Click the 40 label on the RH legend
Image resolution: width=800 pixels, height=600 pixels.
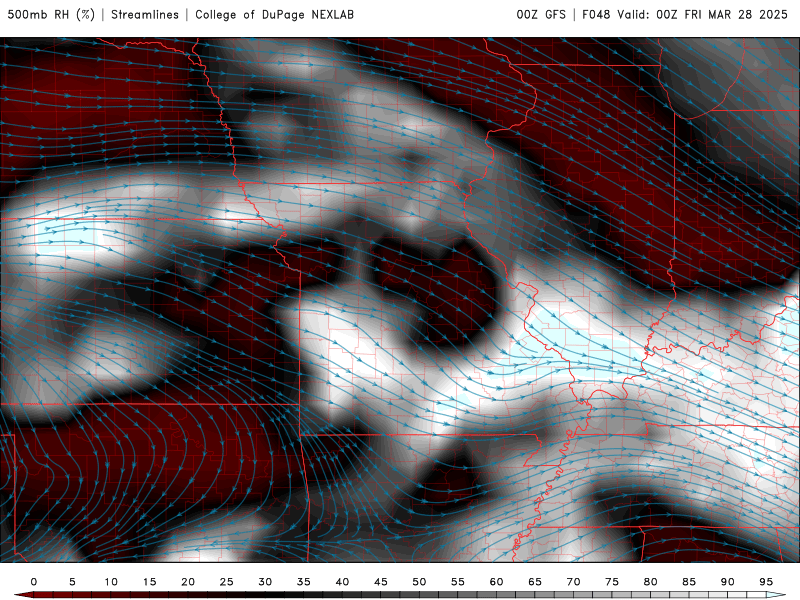(x=342, y=582)
